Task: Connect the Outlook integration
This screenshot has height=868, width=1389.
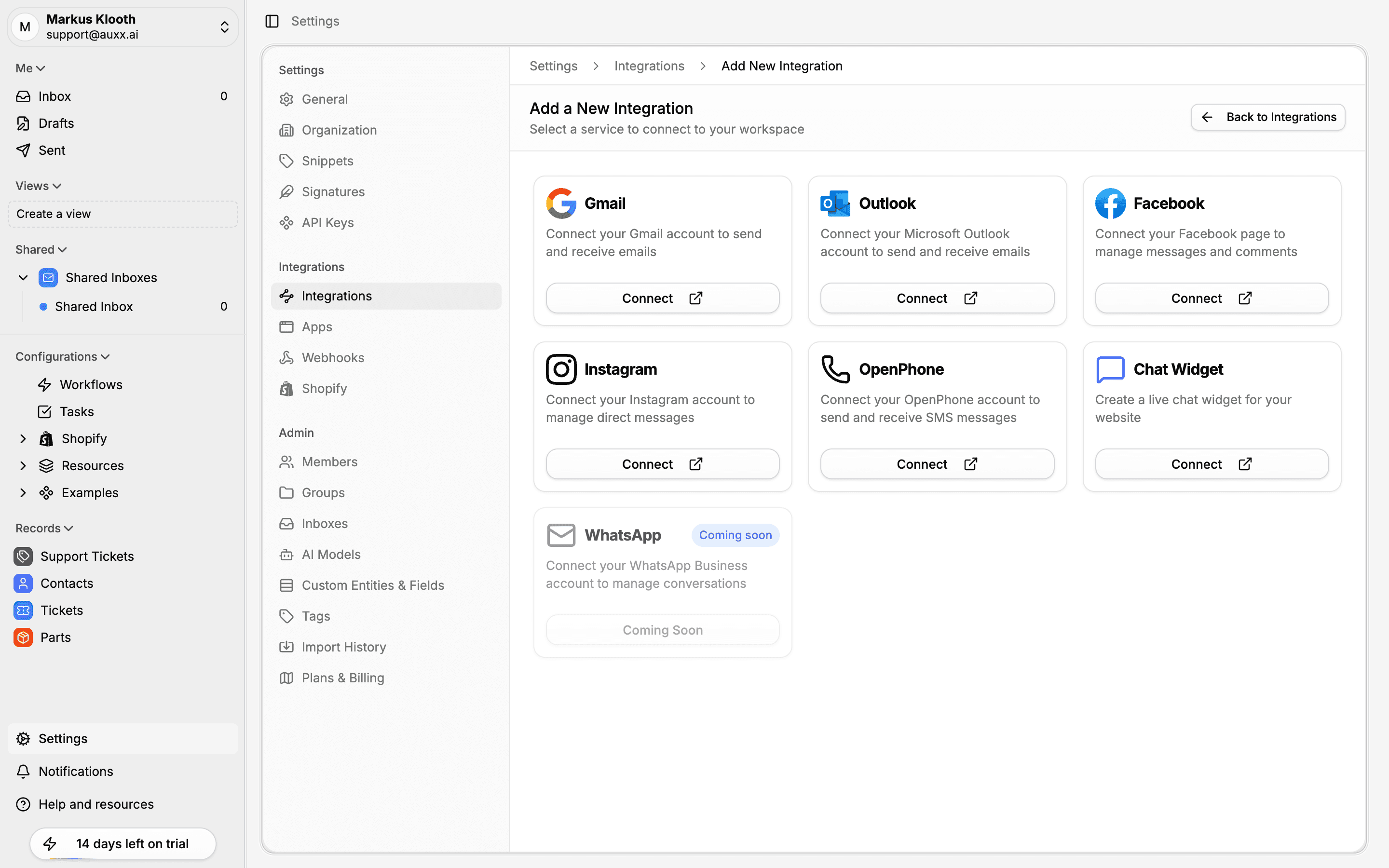Action: (937, 298)
